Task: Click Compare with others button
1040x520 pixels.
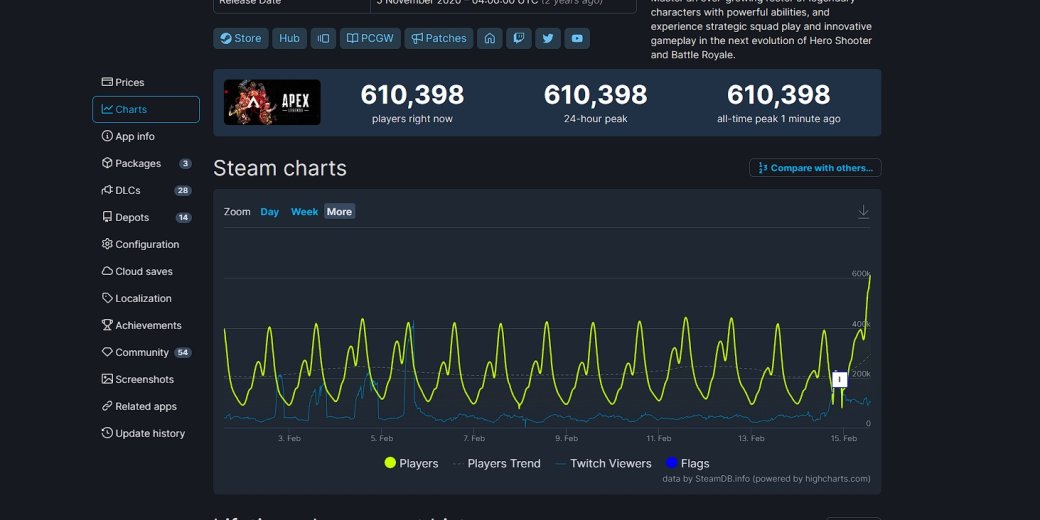Action: (x=815, y=168)
